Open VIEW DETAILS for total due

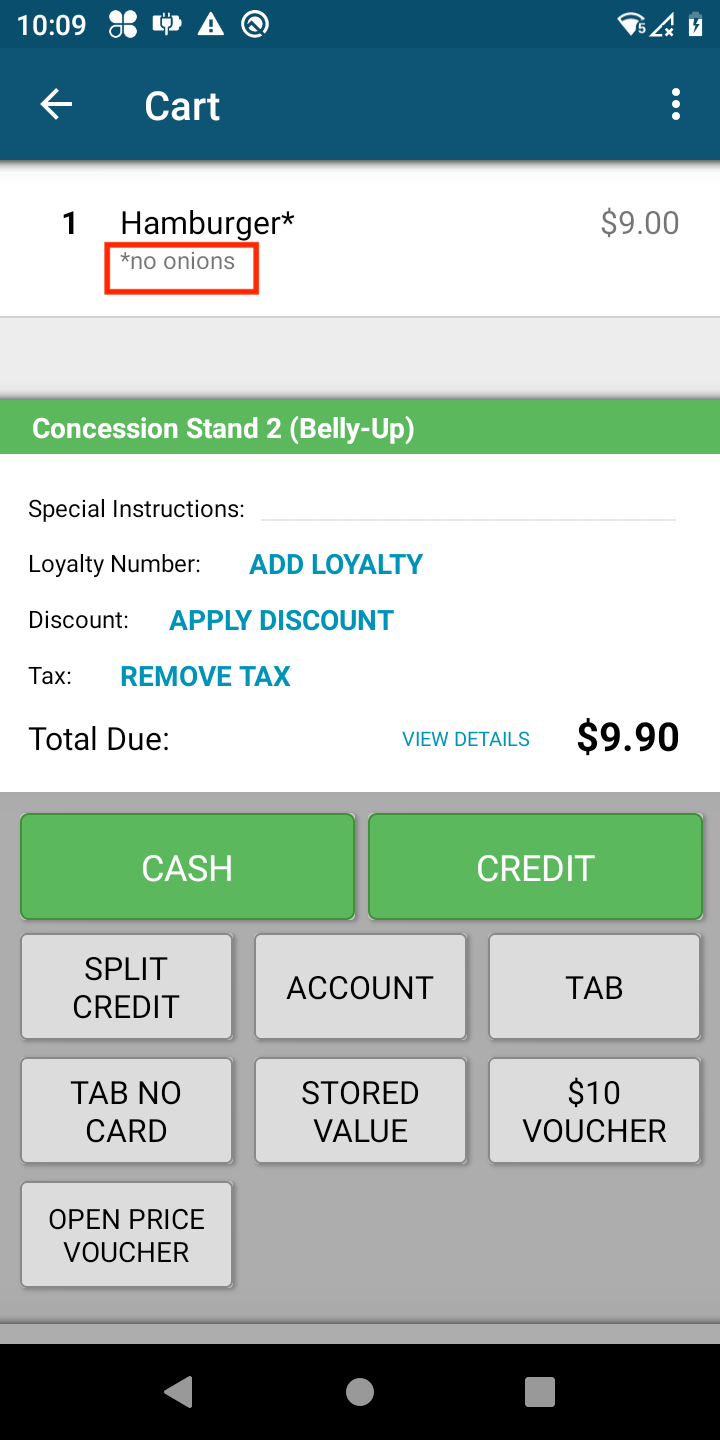click(466, 739)
